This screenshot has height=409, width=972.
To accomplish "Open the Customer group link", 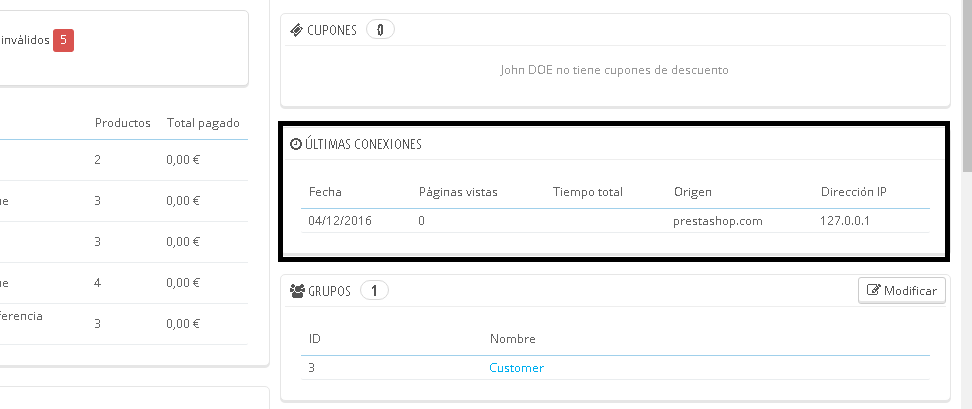I will (x=516, y=368).
